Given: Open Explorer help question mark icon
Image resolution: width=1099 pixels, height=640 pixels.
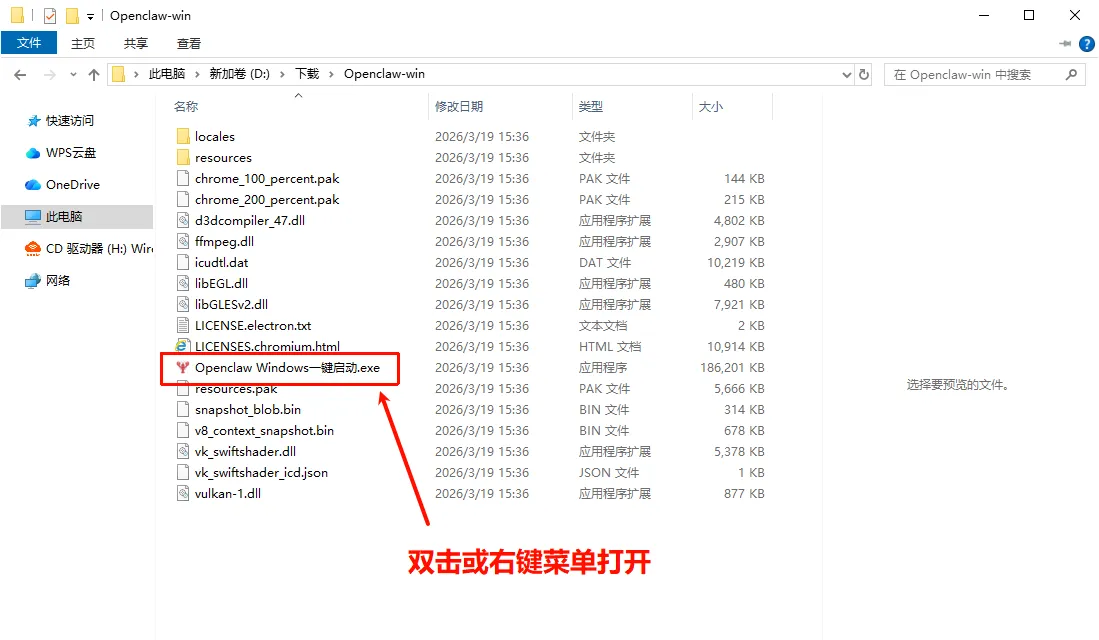Looking at the screenshot, I should pyautogui.click(x=1086, y=43).
